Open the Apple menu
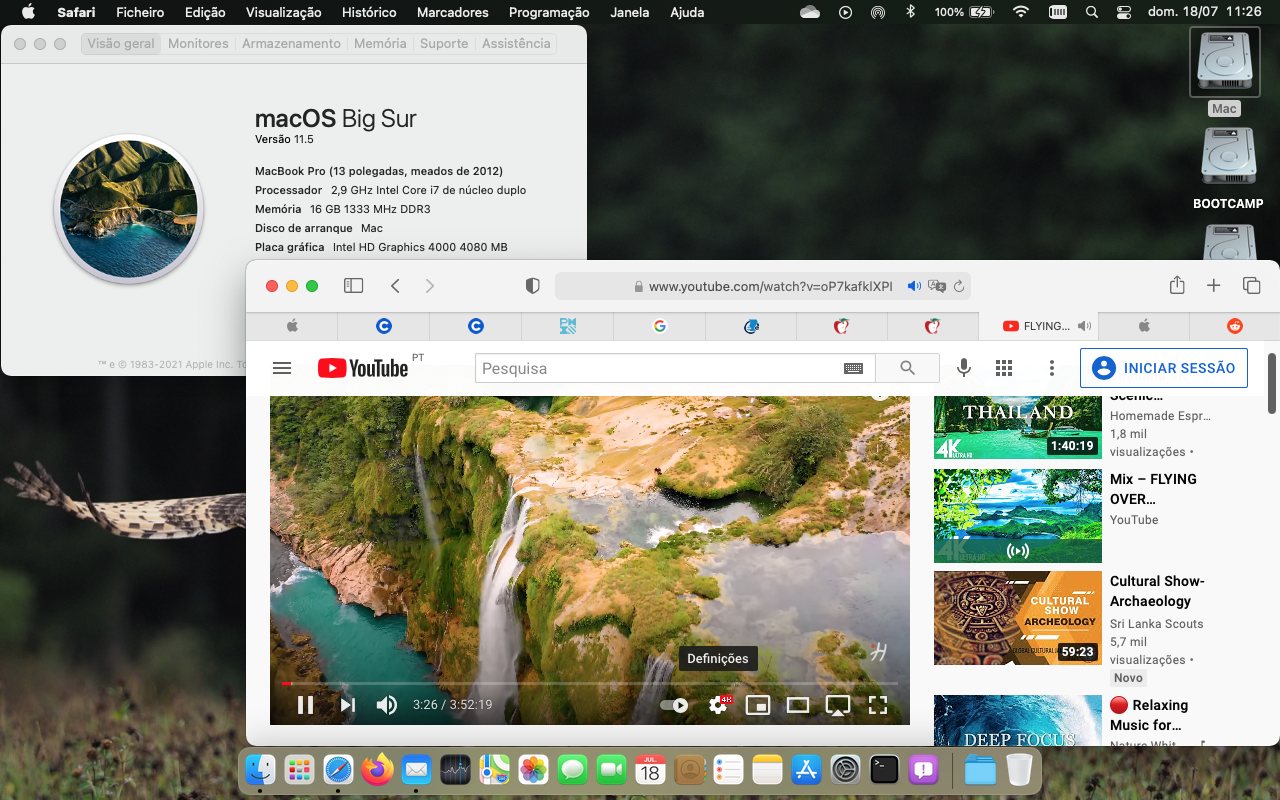The image size is (1280, 800). [x=27, y=12]
